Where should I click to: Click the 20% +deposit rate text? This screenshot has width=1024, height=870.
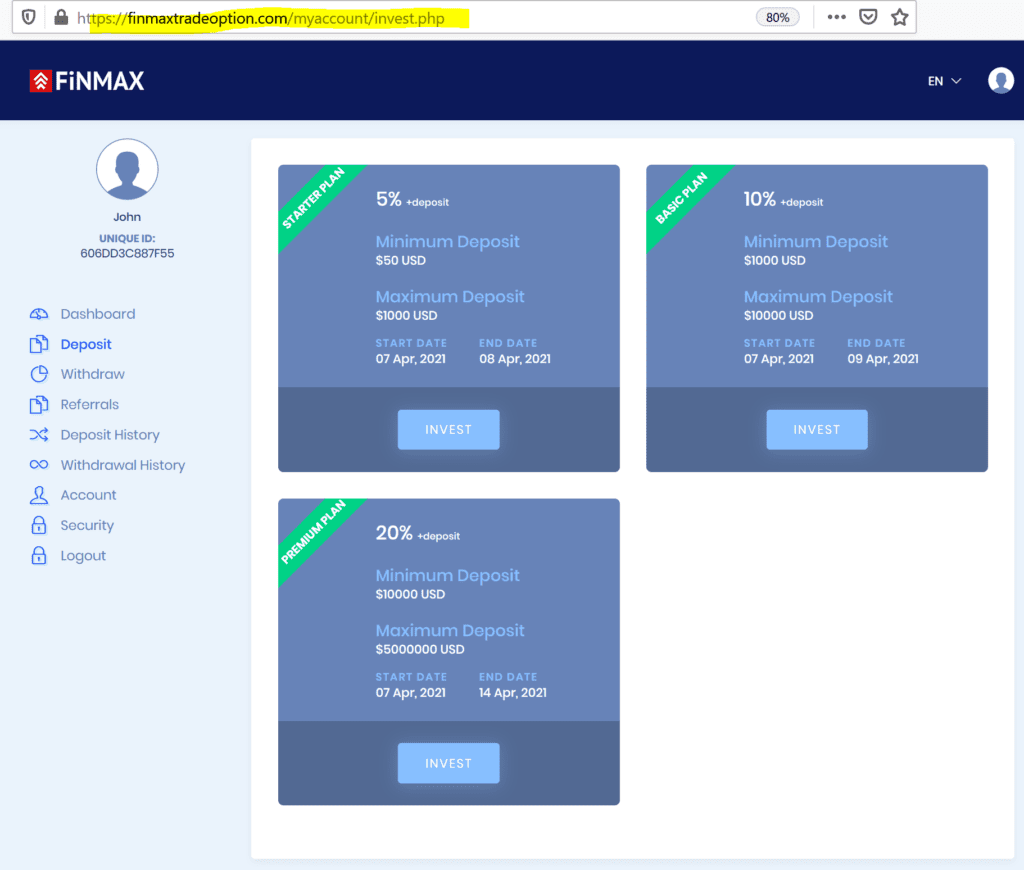tap(418, 533)
